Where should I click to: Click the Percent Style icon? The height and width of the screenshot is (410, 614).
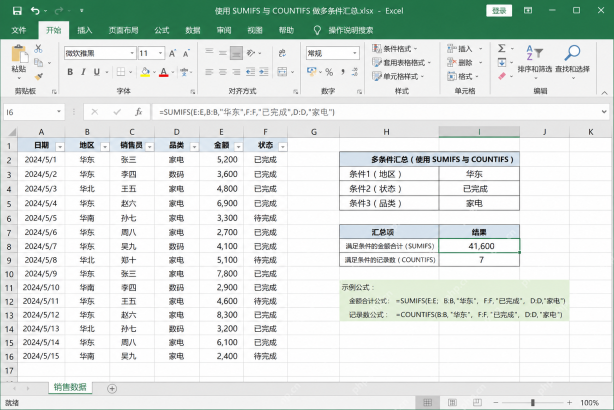329,72
